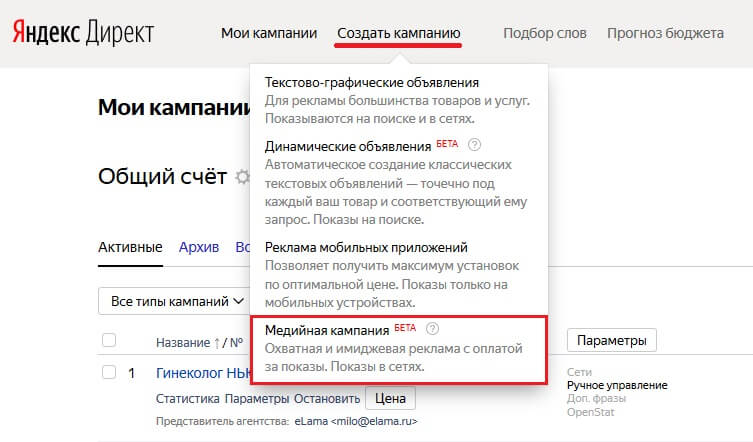Open Параметры link under Гинеколог campaign
Viewport: 753px width, 442px height.
click(257, 399)
